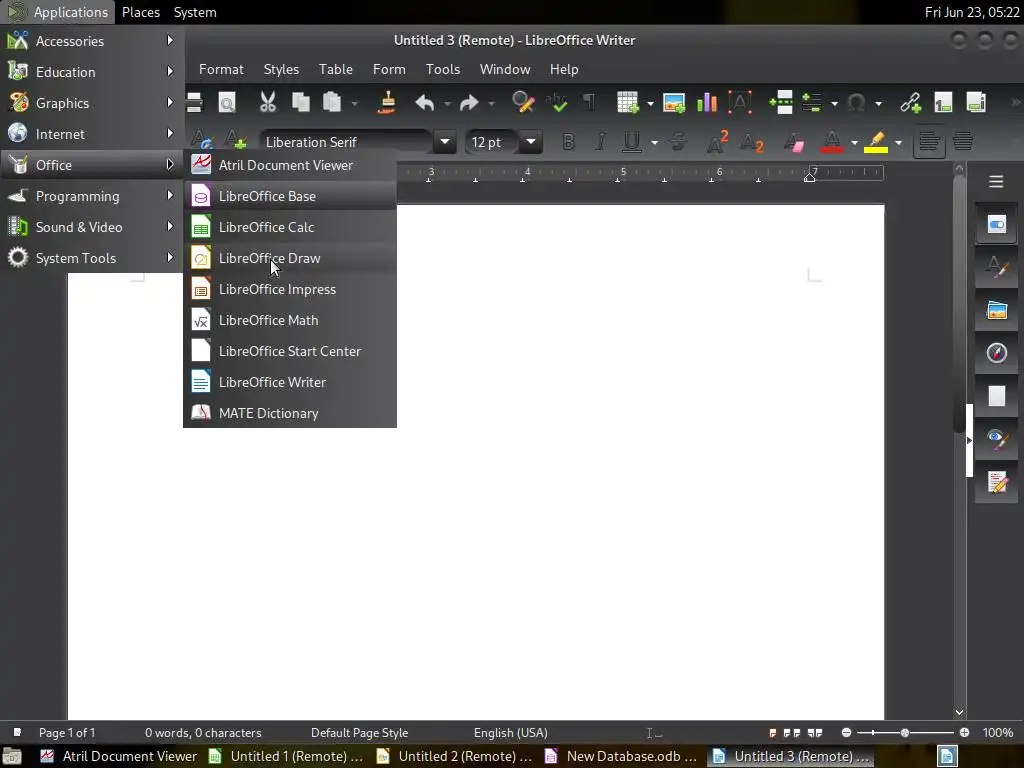Open the Styles menu
The height and width of the screenshot is (768, 1024).
click(x=281, y=69)
